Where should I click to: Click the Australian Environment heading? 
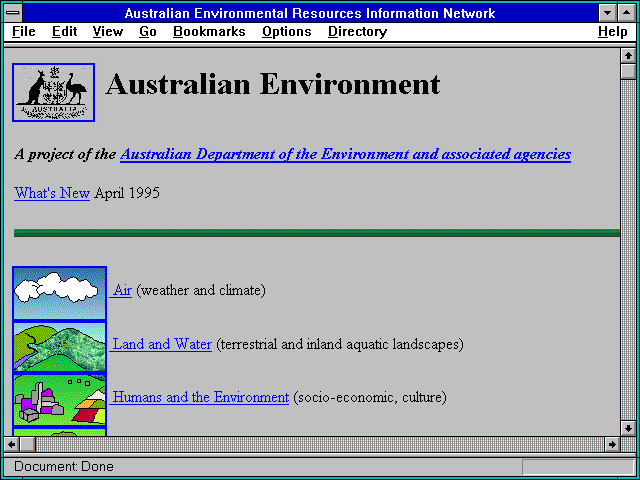(x=273, y=84)
